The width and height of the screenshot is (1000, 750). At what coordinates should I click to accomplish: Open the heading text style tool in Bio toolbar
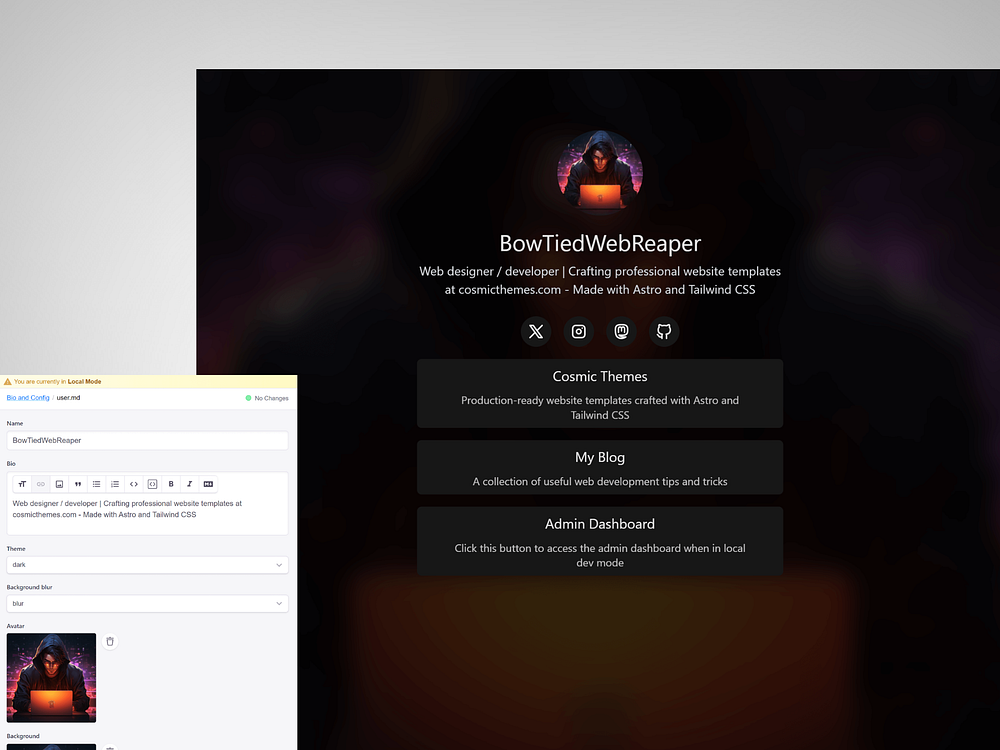pos(22,484)
